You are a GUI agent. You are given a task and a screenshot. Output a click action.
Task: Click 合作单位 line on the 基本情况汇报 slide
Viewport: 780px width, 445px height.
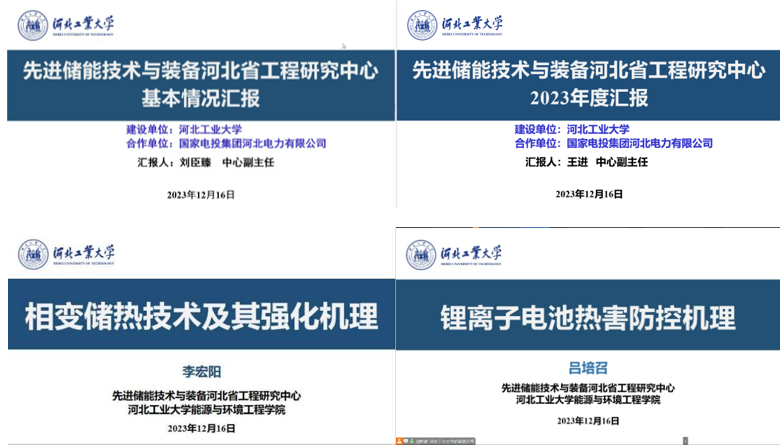pos(226,143)
